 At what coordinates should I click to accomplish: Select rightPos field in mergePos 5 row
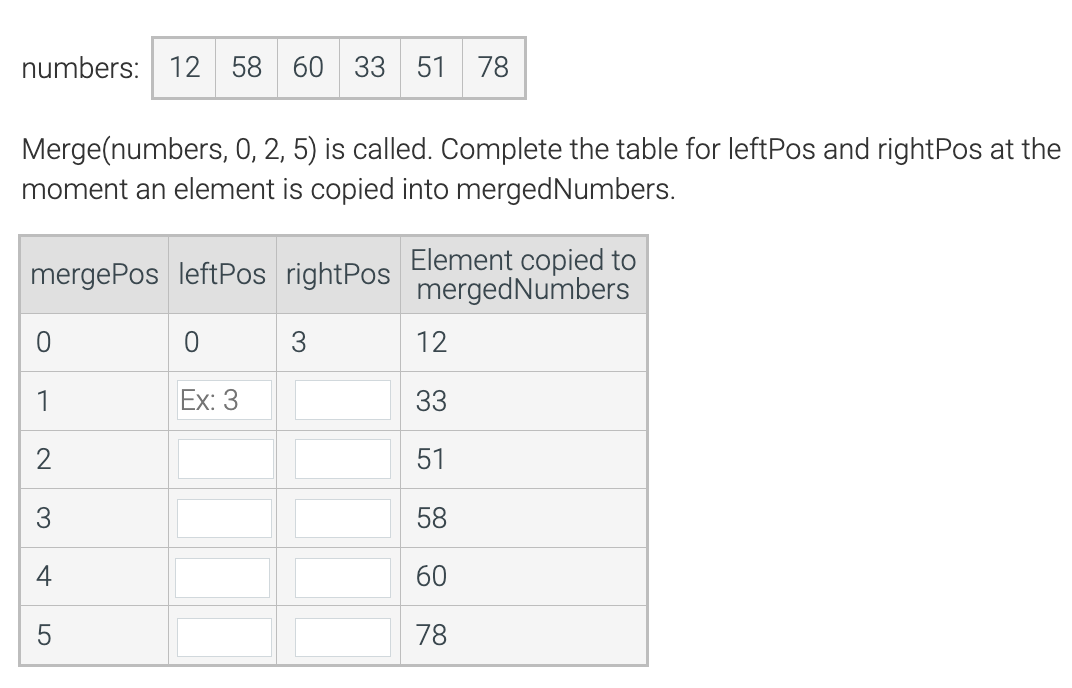click(x=343, y=637)
